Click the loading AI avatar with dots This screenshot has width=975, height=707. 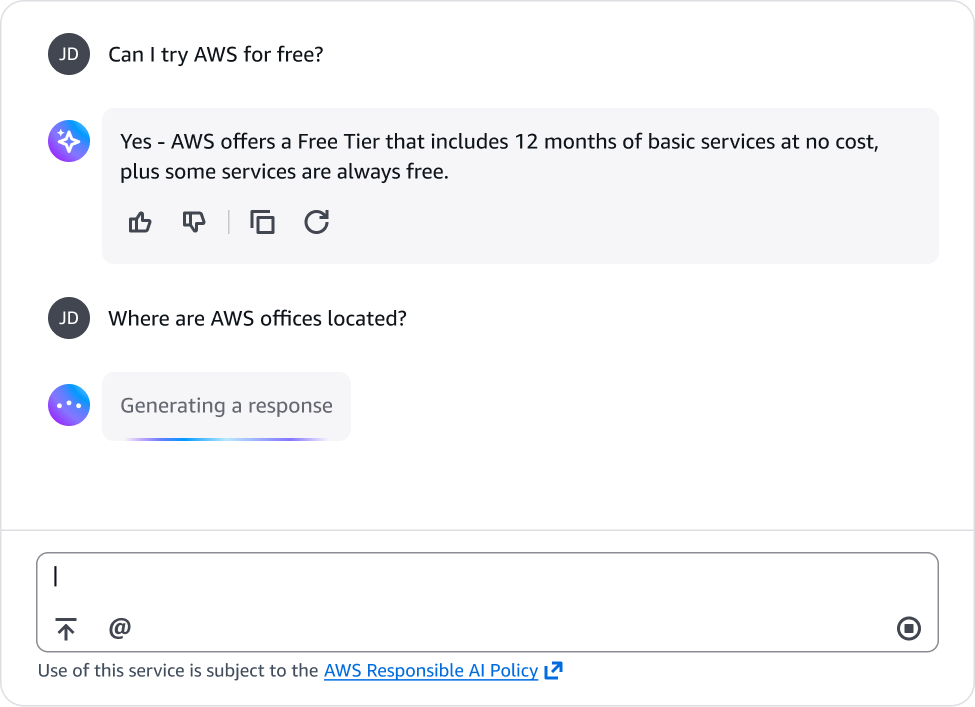pos(69,406)
